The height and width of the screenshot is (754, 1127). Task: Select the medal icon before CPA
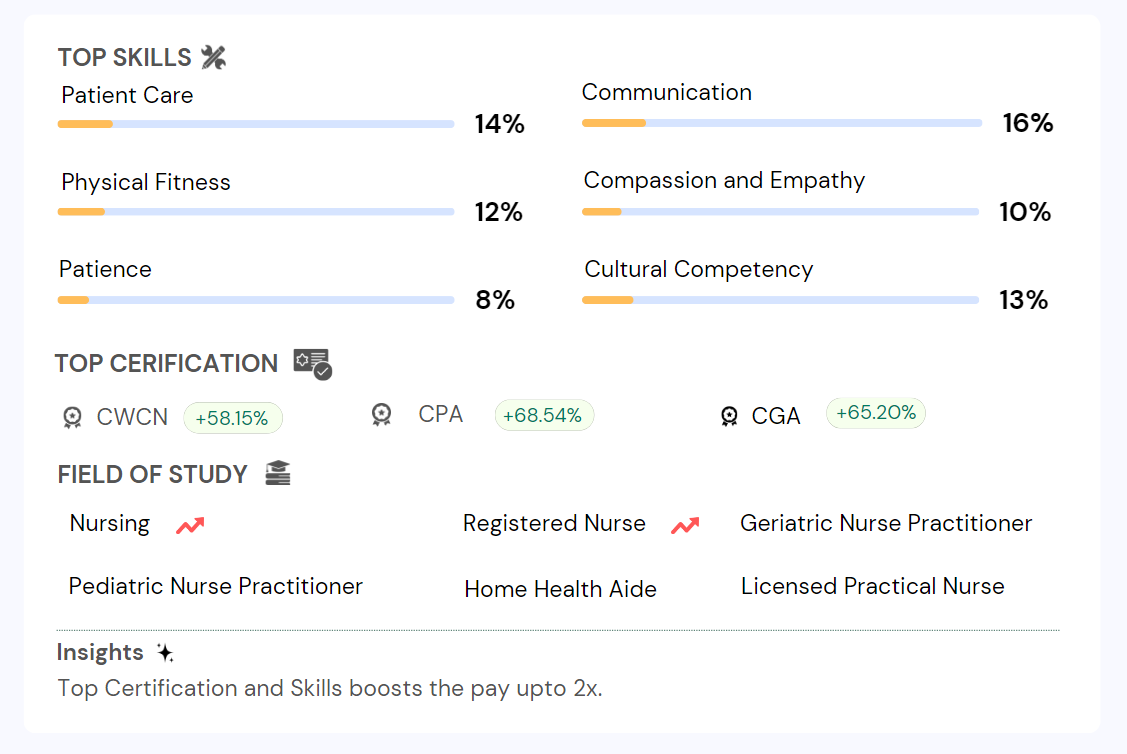click(x=381, y=414)
